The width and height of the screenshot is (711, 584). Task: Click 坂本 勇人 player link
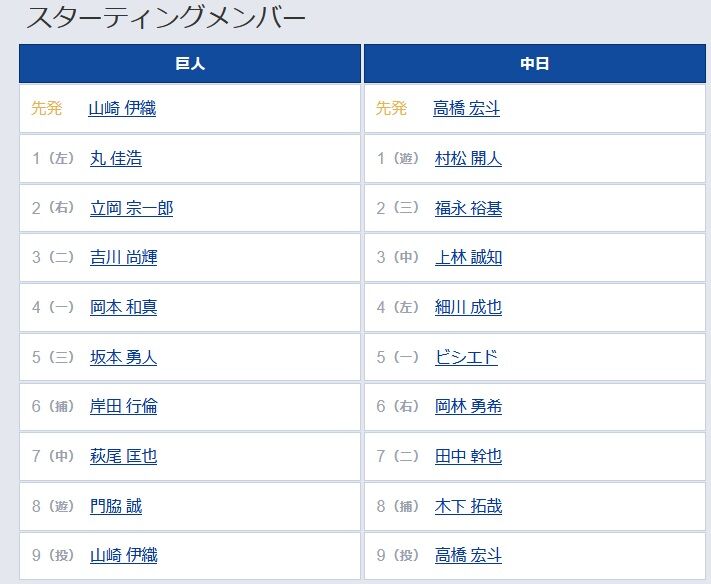[123, 357]
